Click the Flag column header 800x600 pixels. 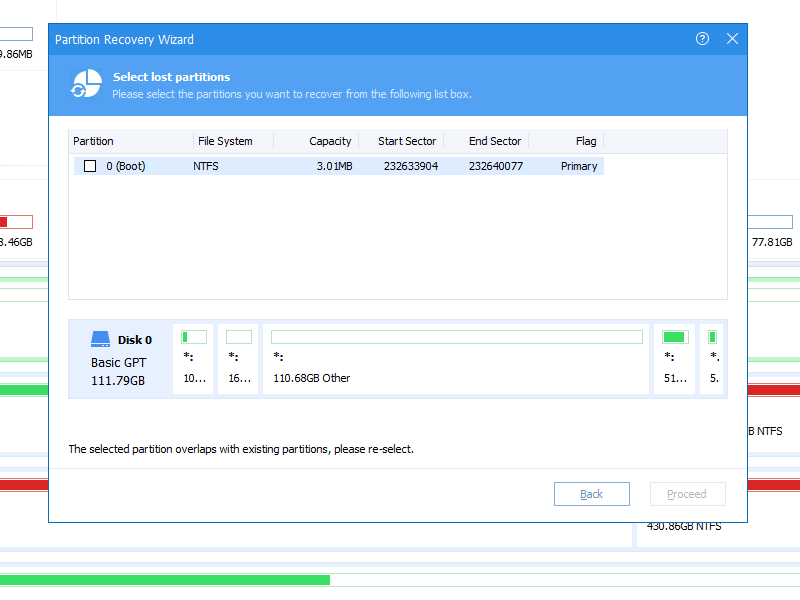coord(586,141)
